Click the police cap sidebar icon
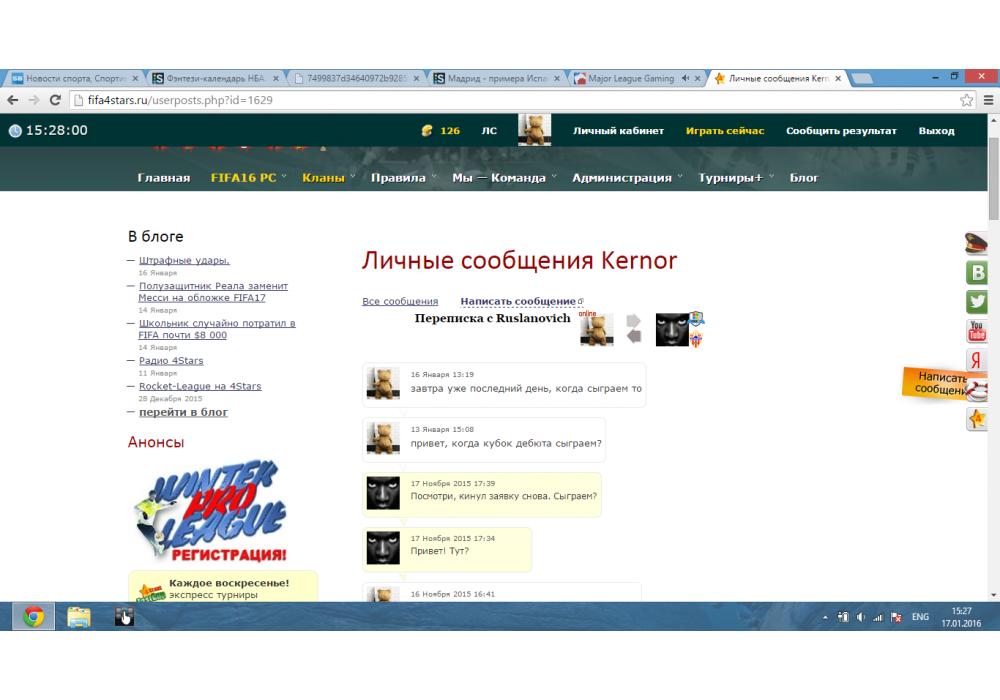The height and width of the screenshot is (700, 1000). tap(976, 243)
